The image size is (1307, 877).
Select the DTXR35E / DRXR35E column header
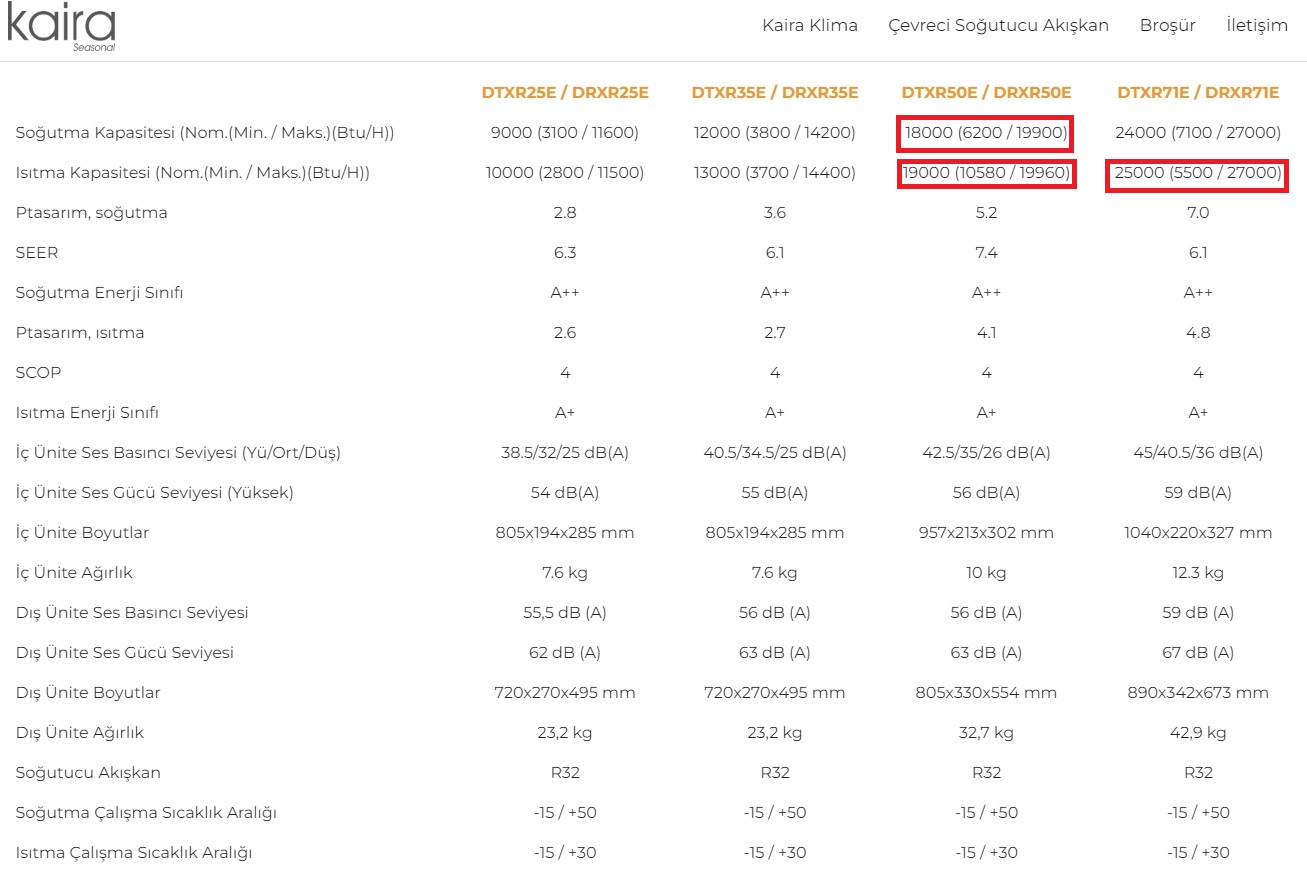775,93
